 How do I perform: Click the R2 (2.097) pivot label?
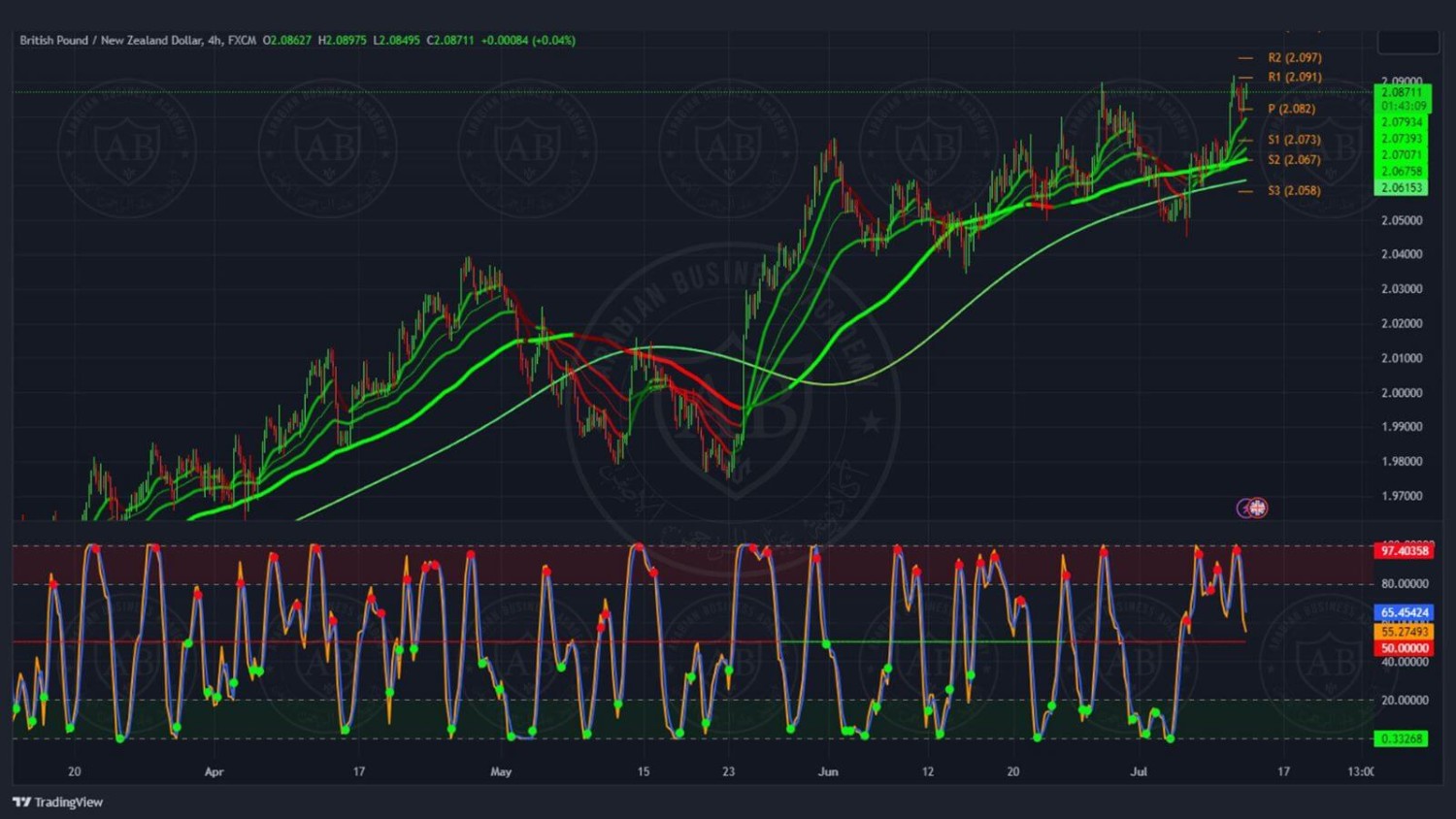click(x=1294, y=57)
